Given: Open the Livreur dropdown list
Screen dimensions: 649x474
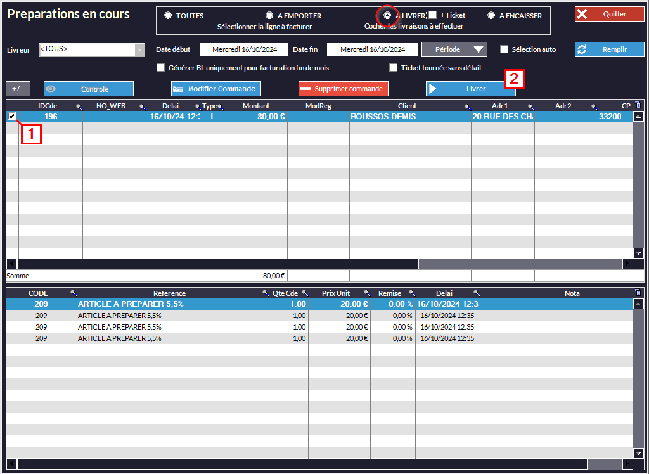Looking at the screenshot, I should [x=138, y=49].
